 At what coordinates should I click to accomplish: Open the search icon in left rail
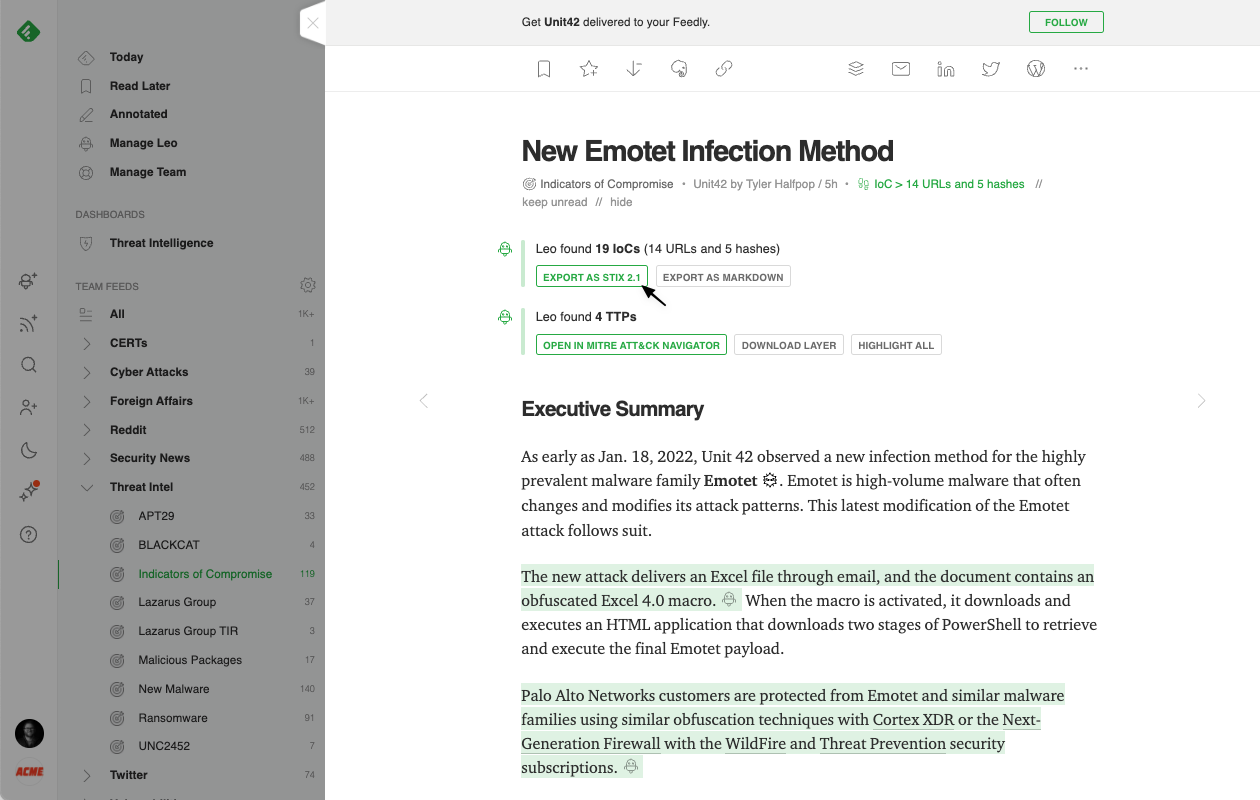click(29, 365)
